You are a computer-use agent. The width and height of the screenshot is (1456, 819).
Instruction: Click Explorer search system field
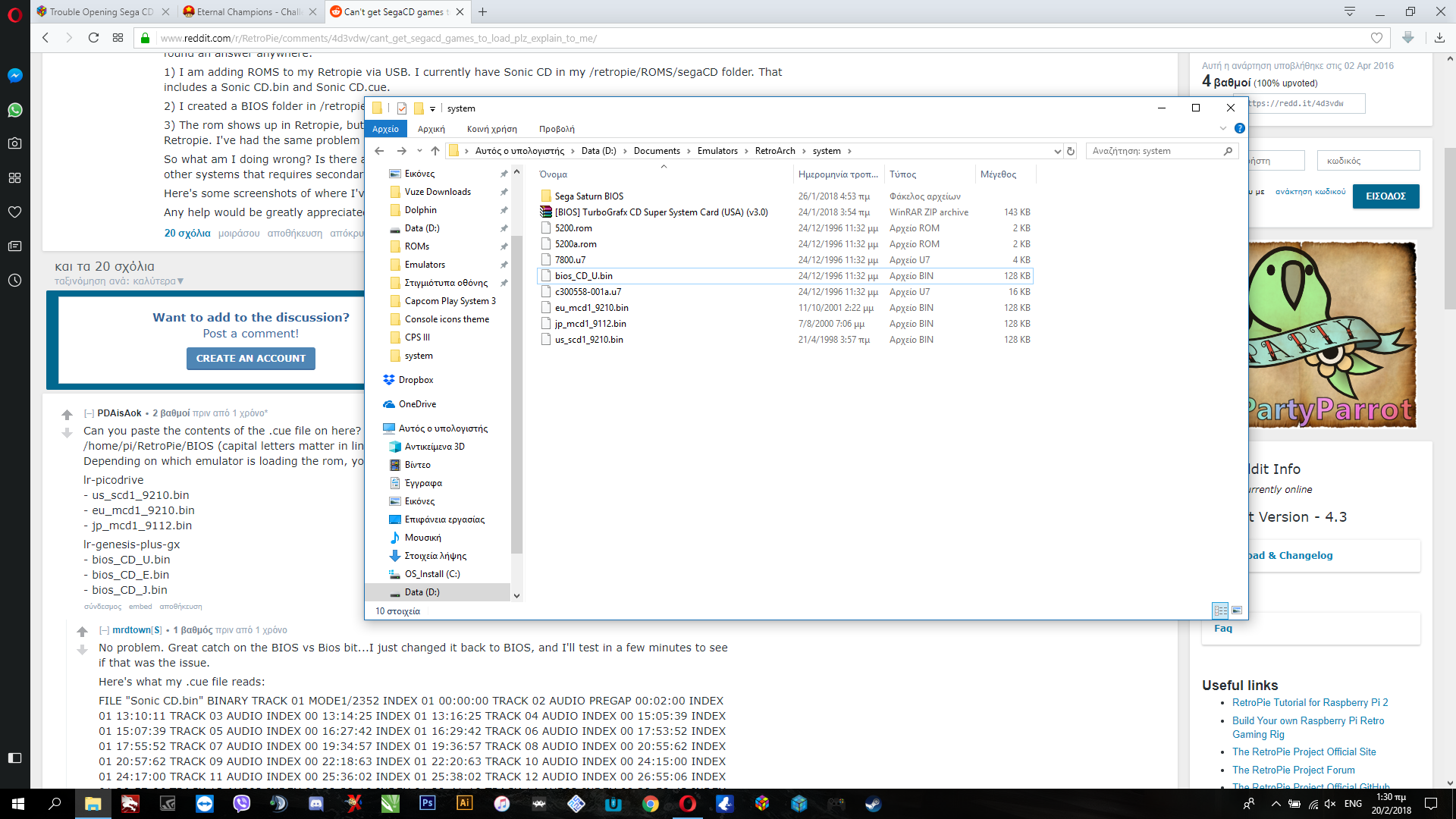tap(1161, 151)
